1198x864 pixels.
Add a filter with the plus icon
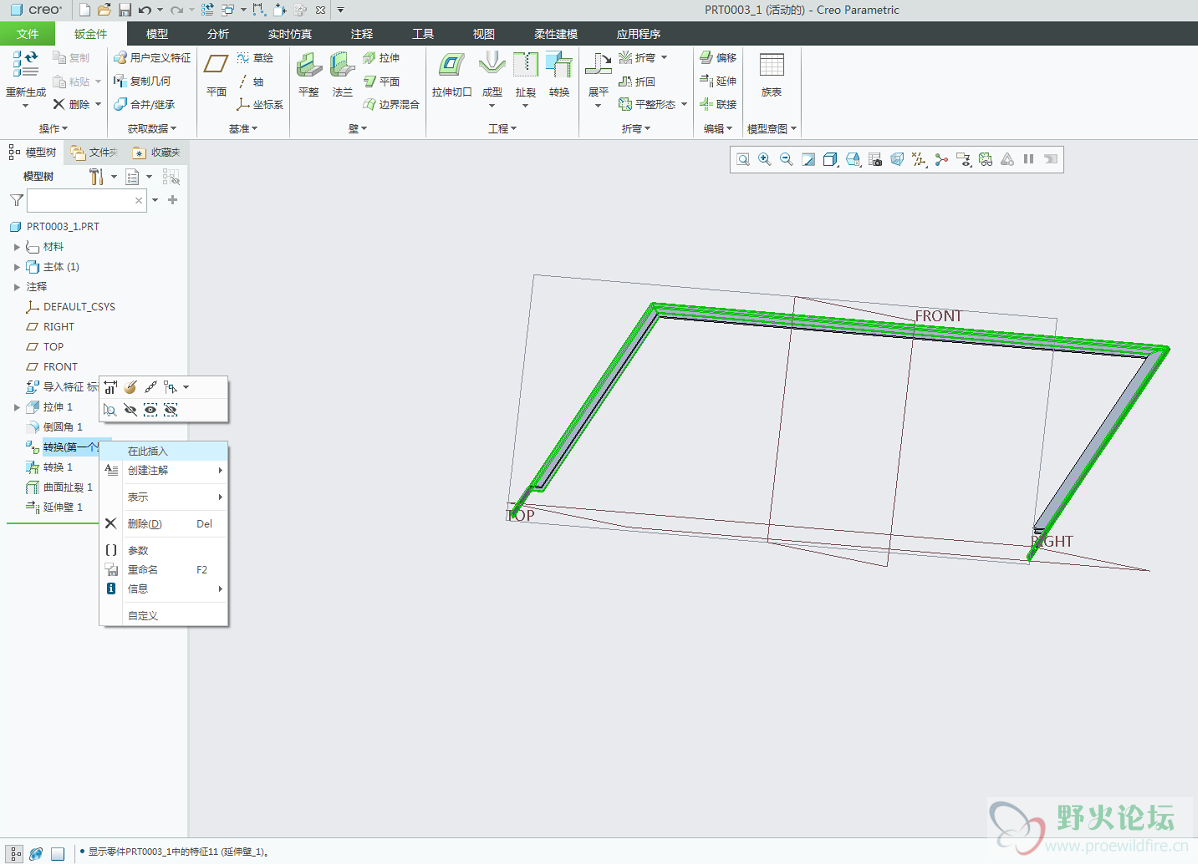173,200
